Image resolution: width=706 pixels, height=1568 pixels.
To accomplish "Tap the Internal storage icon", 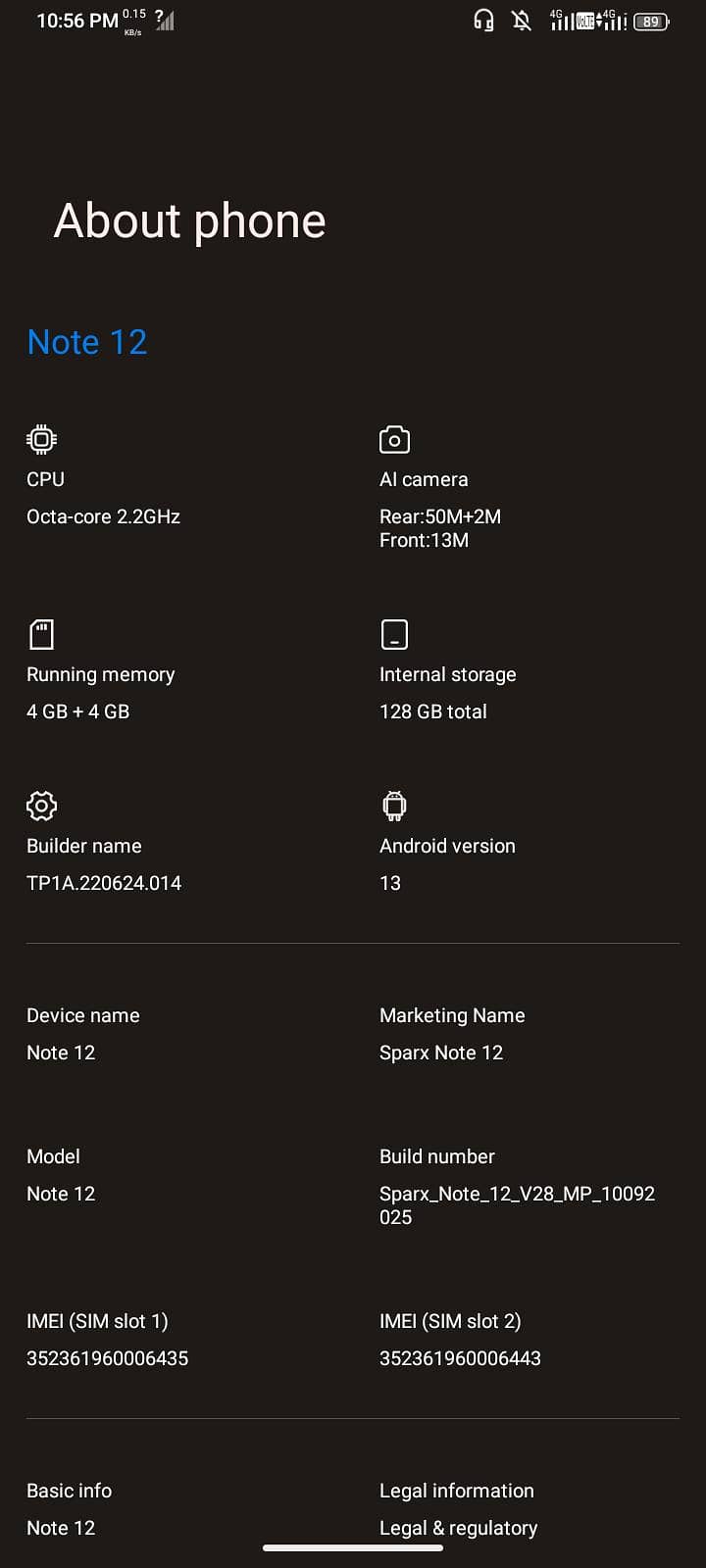I will [x=393, y=633].
